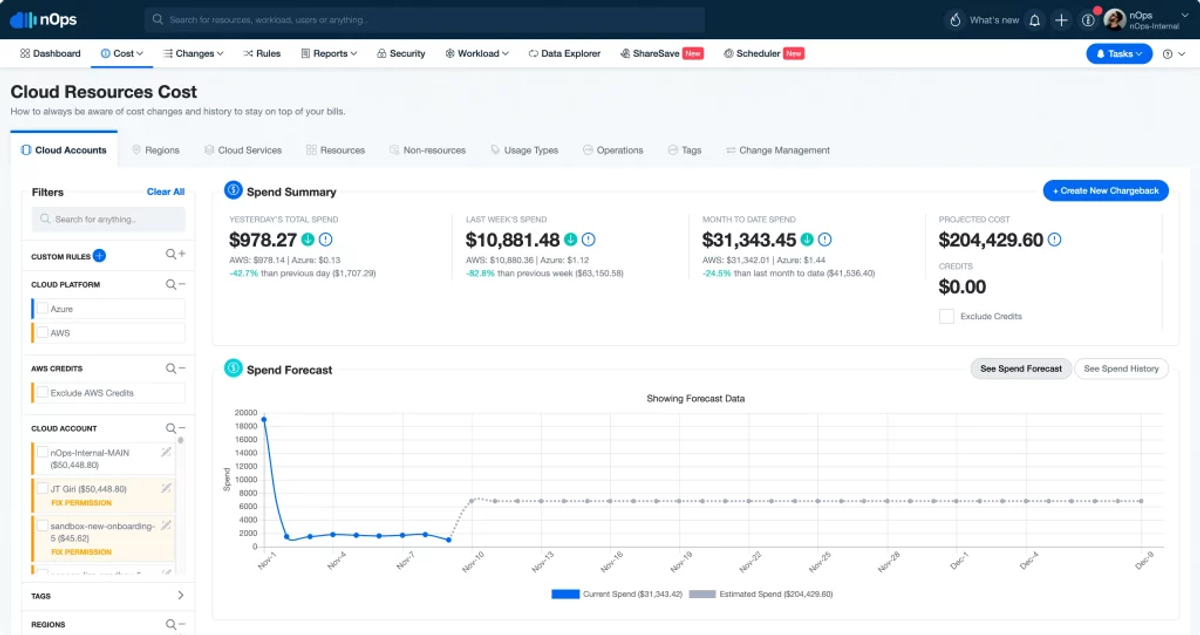
Task: Select JT Girl account checkbox
Action: [43, 489]
